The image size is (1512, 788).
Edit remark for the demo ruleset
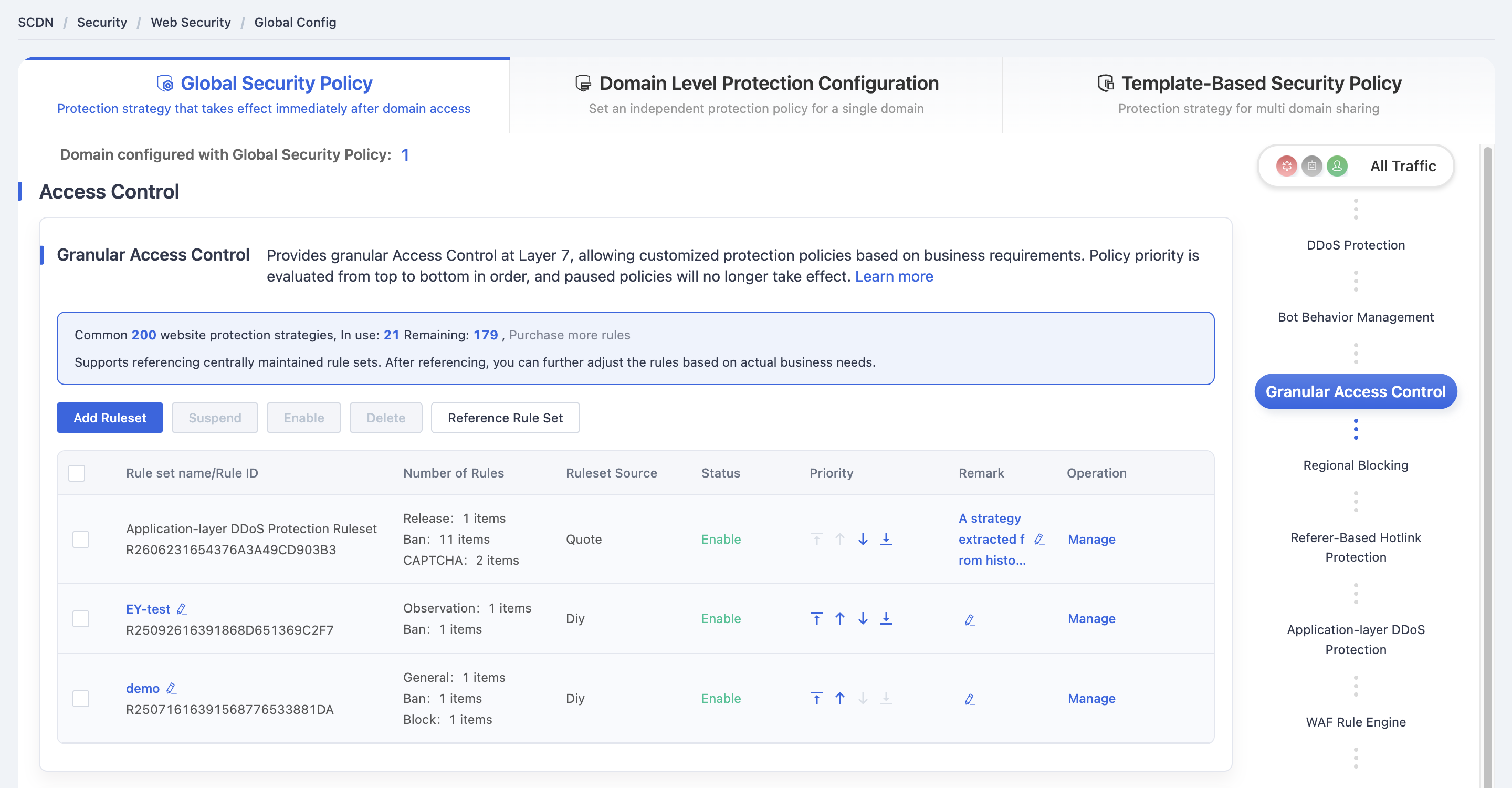click(x=970, y=699)
